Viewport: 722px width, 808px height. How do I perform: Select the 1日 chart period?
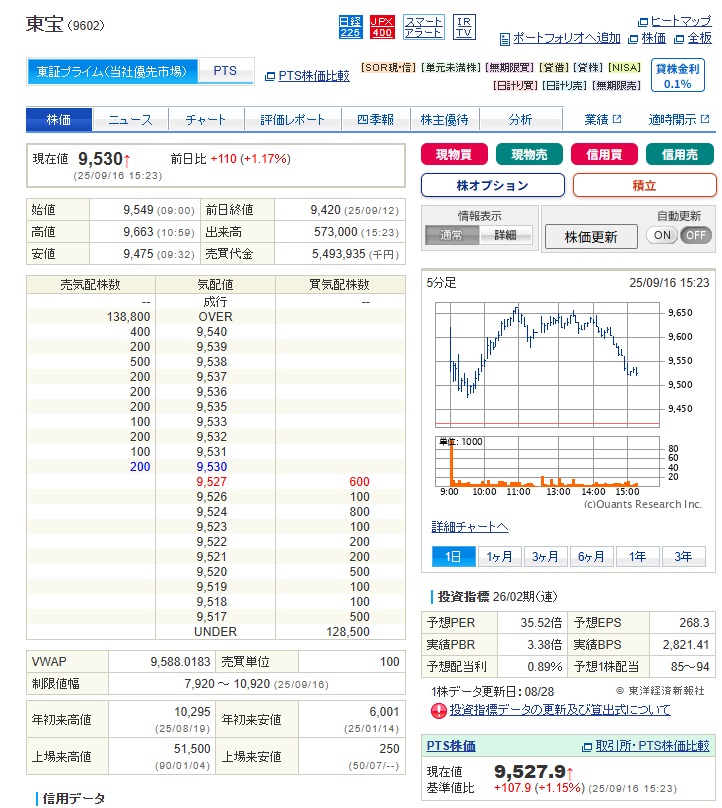coord(454,557)
